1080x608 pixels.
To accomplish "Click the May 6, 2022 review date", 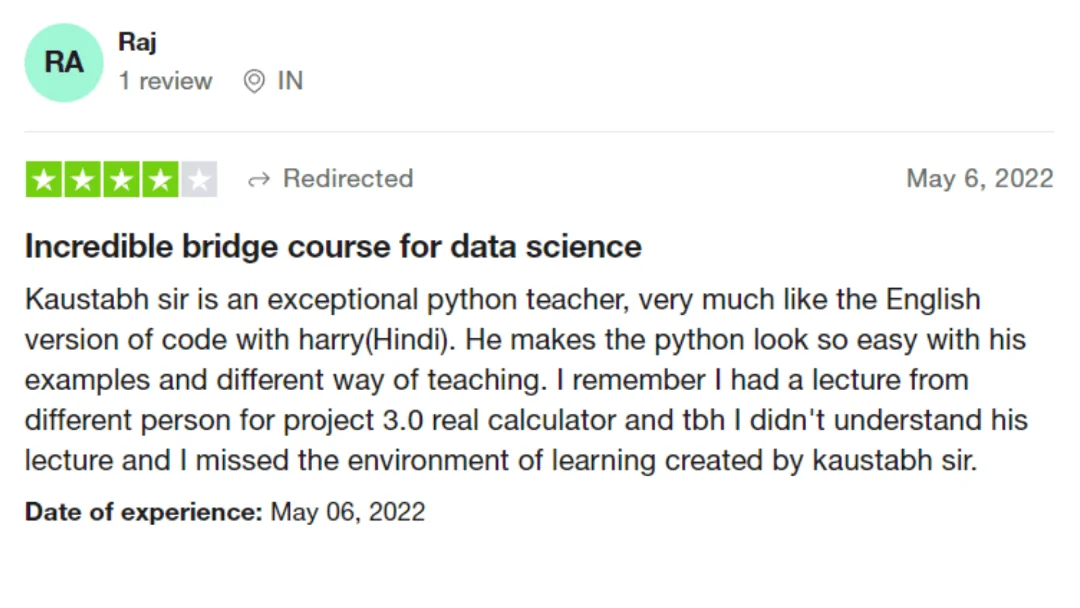I will pyautogui.click(x=979, y=178).
